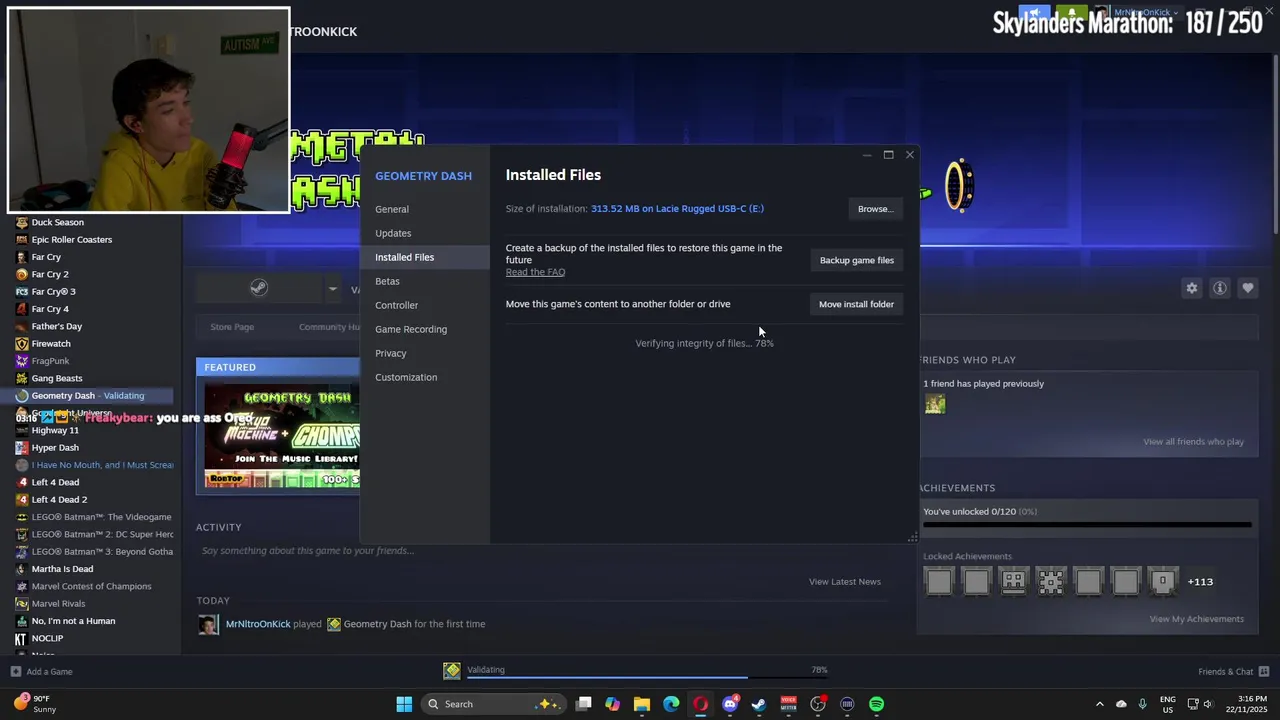Expand the play button dropdown arrow
Image resolution: width=1280 pixels, height=720 pixels.
(x=333, y=289)
